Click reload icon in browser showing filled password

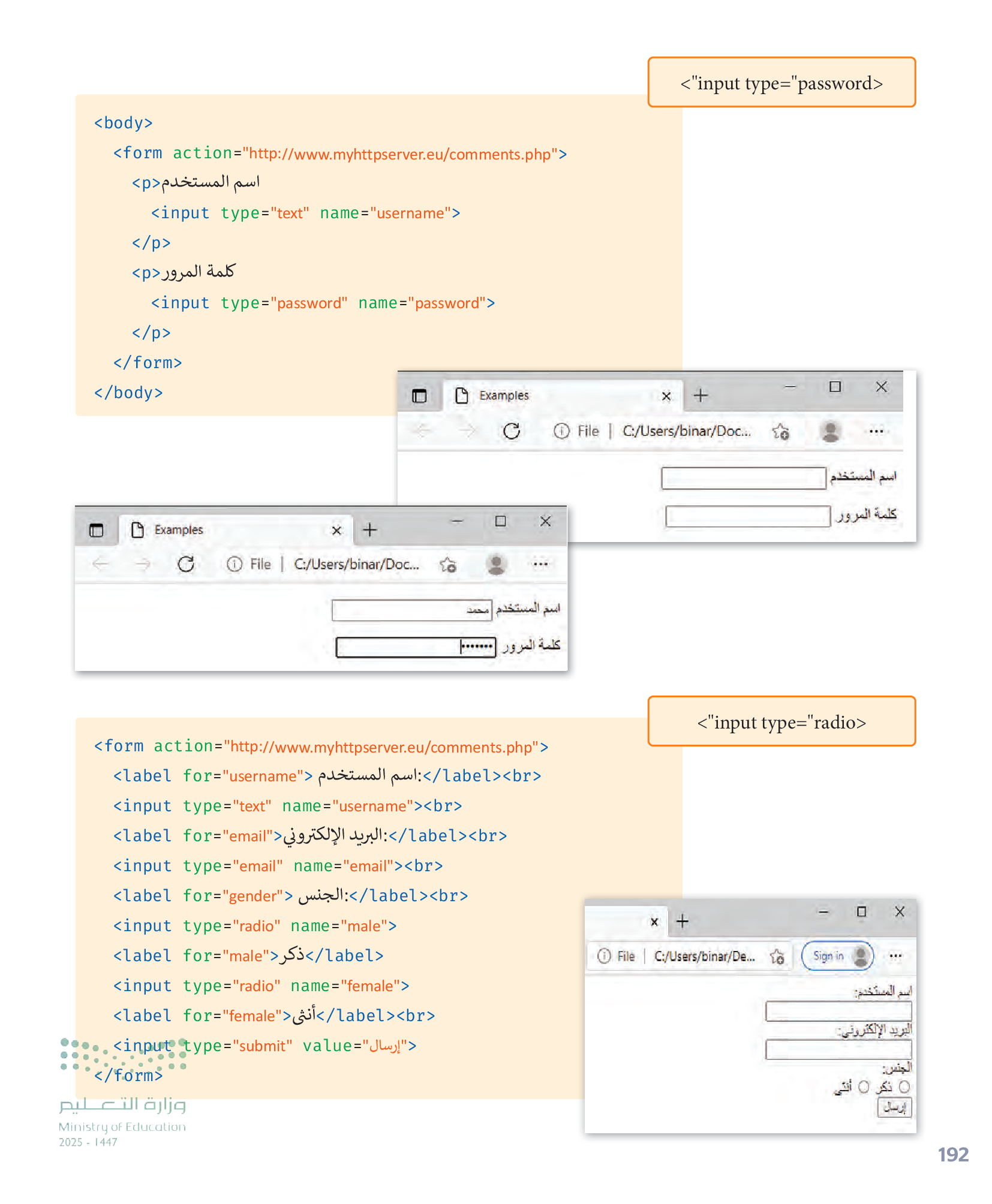[x=186, y=564]
